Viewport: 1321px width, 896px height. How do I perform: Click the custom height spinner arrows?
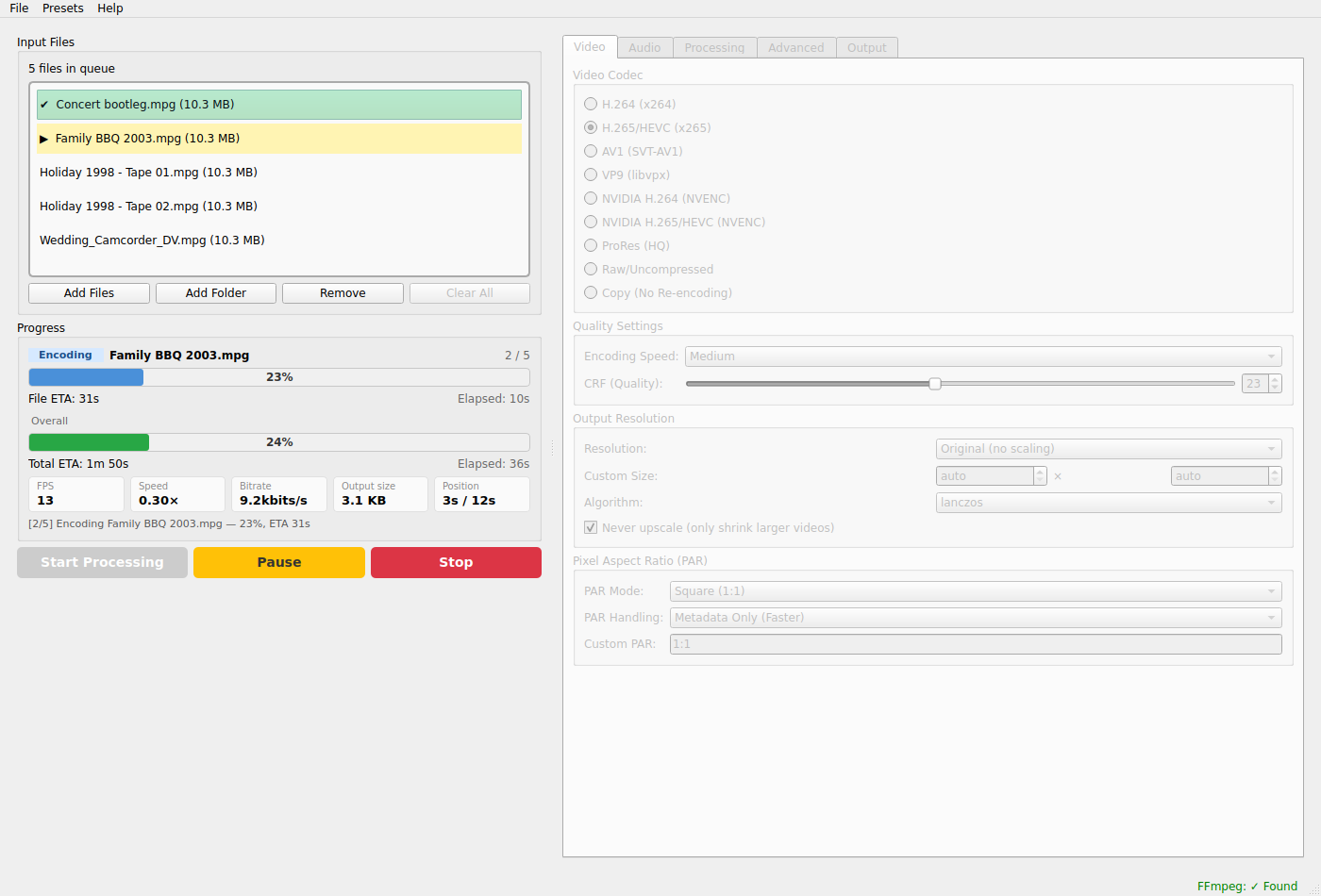click(1275, 476)
